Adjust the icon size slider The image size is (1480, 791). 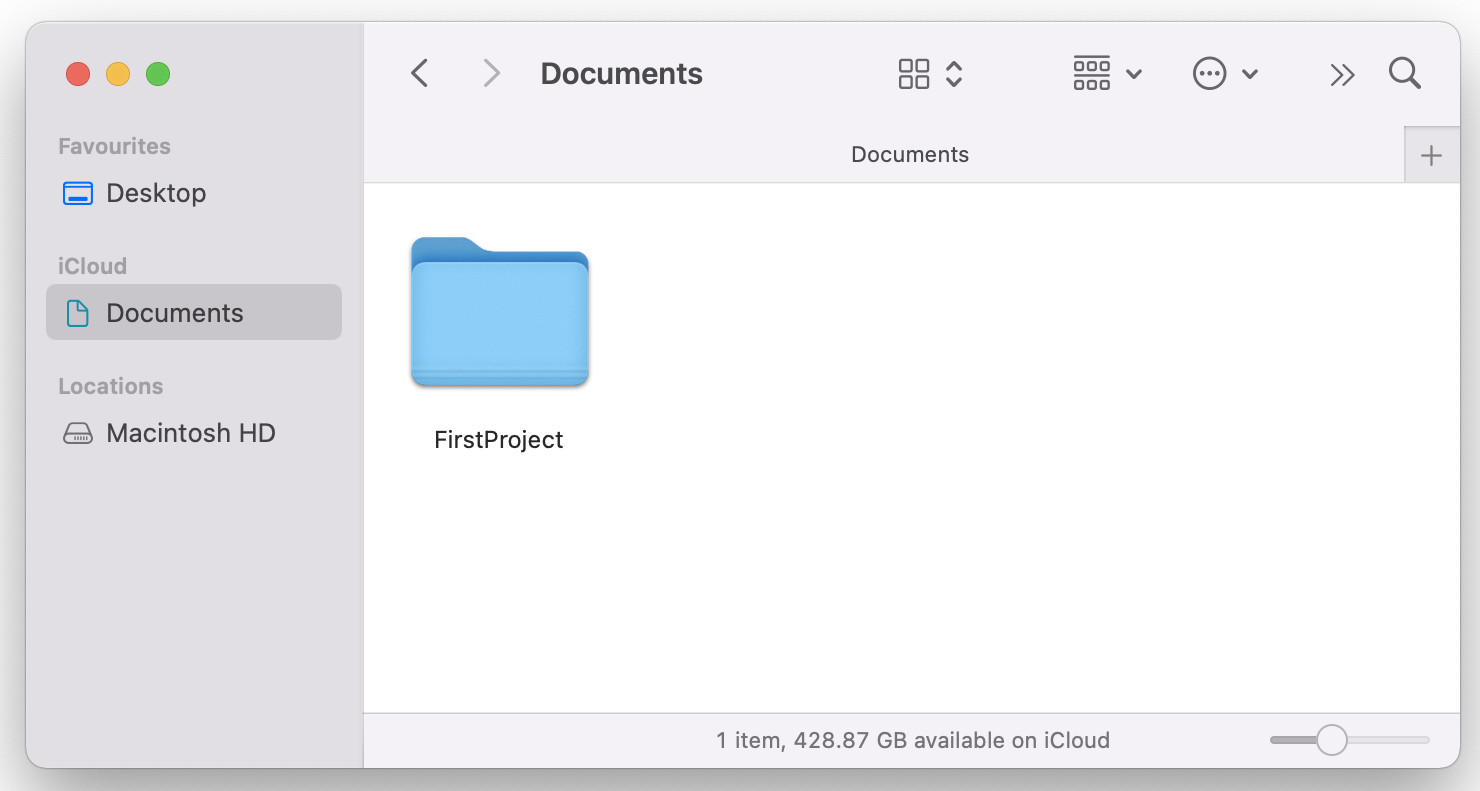pos(1330,739)
